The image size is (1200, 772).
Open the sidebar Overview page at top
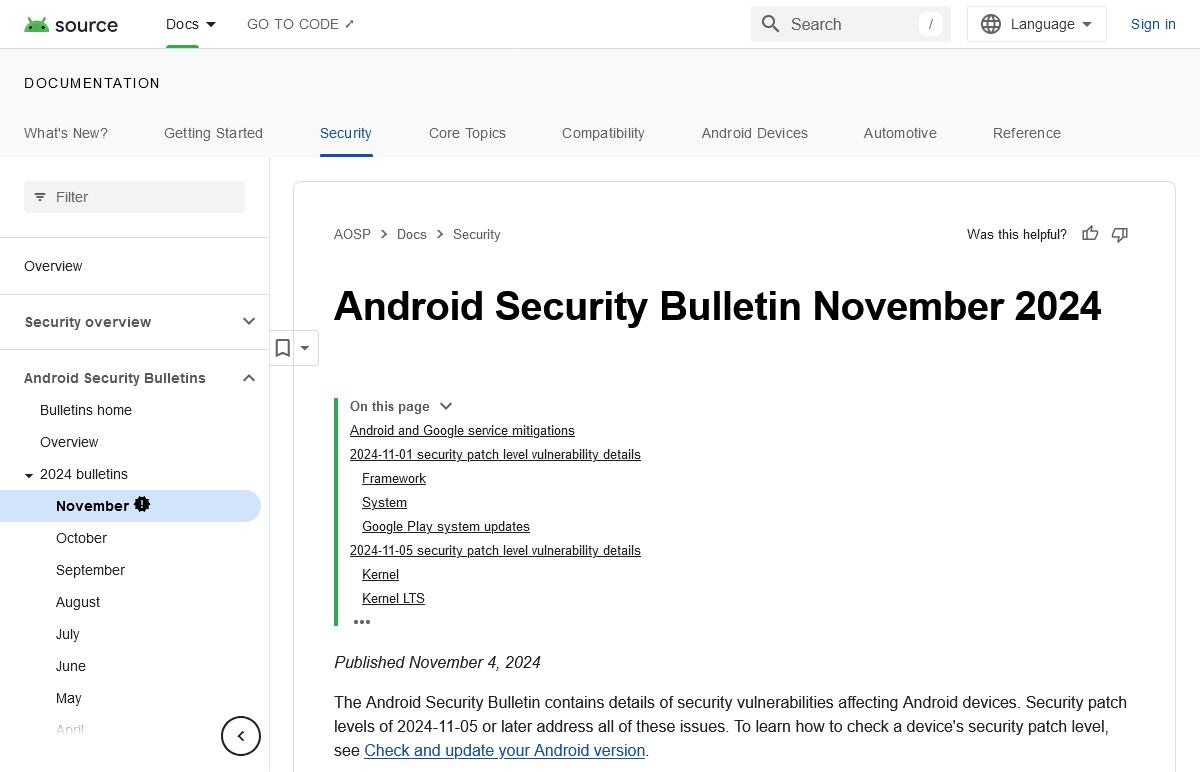click(x=53, y=266)
